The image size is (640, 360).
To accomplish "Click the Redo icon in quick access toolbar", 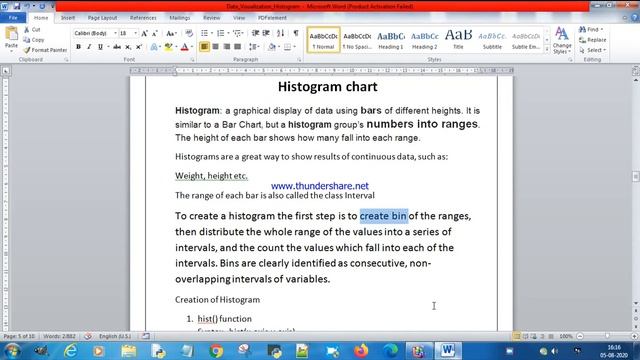I will [42, 6].
